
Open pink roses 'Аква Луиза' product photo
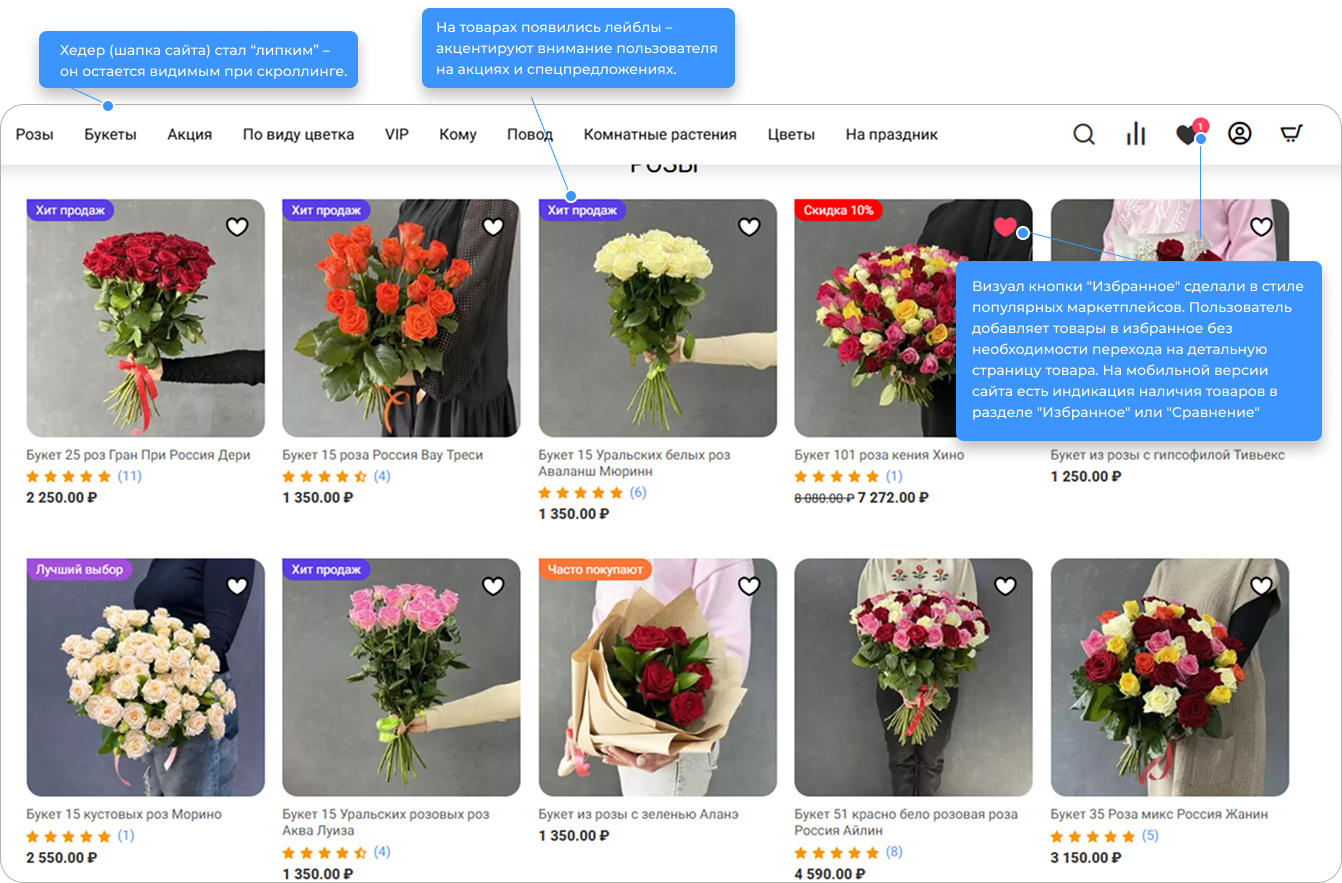point(401,677)
